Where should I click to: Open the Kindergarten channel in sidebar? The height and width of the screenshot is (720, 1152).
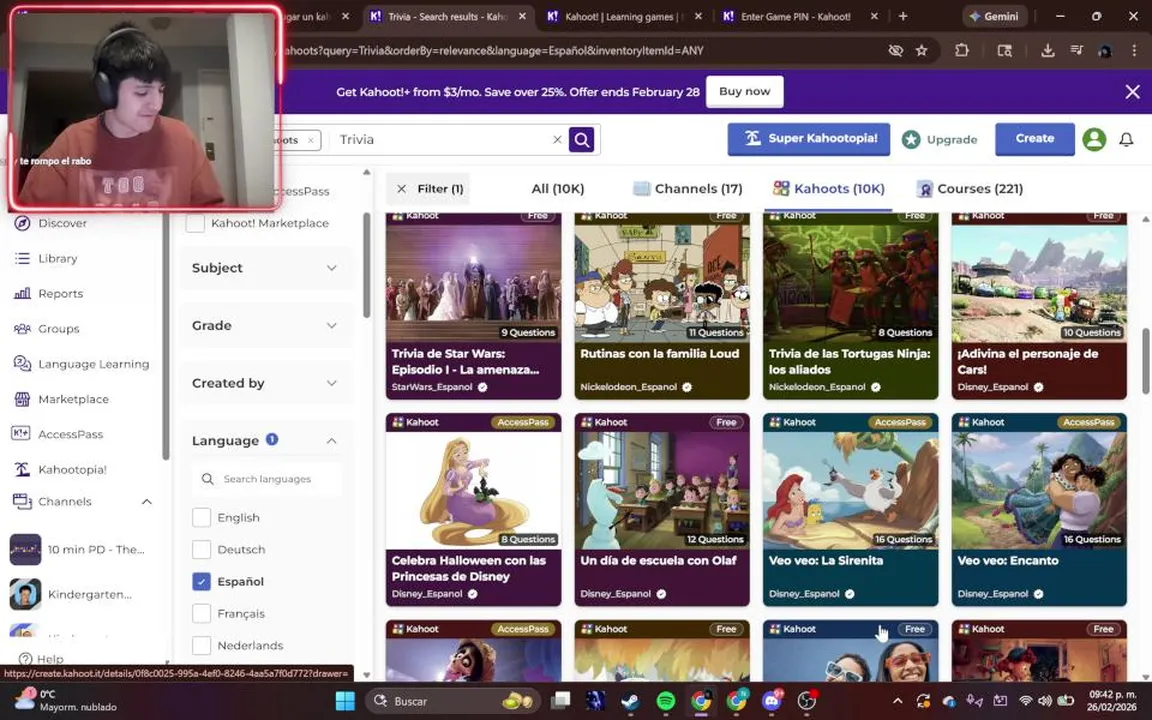[x=71, y=594]
